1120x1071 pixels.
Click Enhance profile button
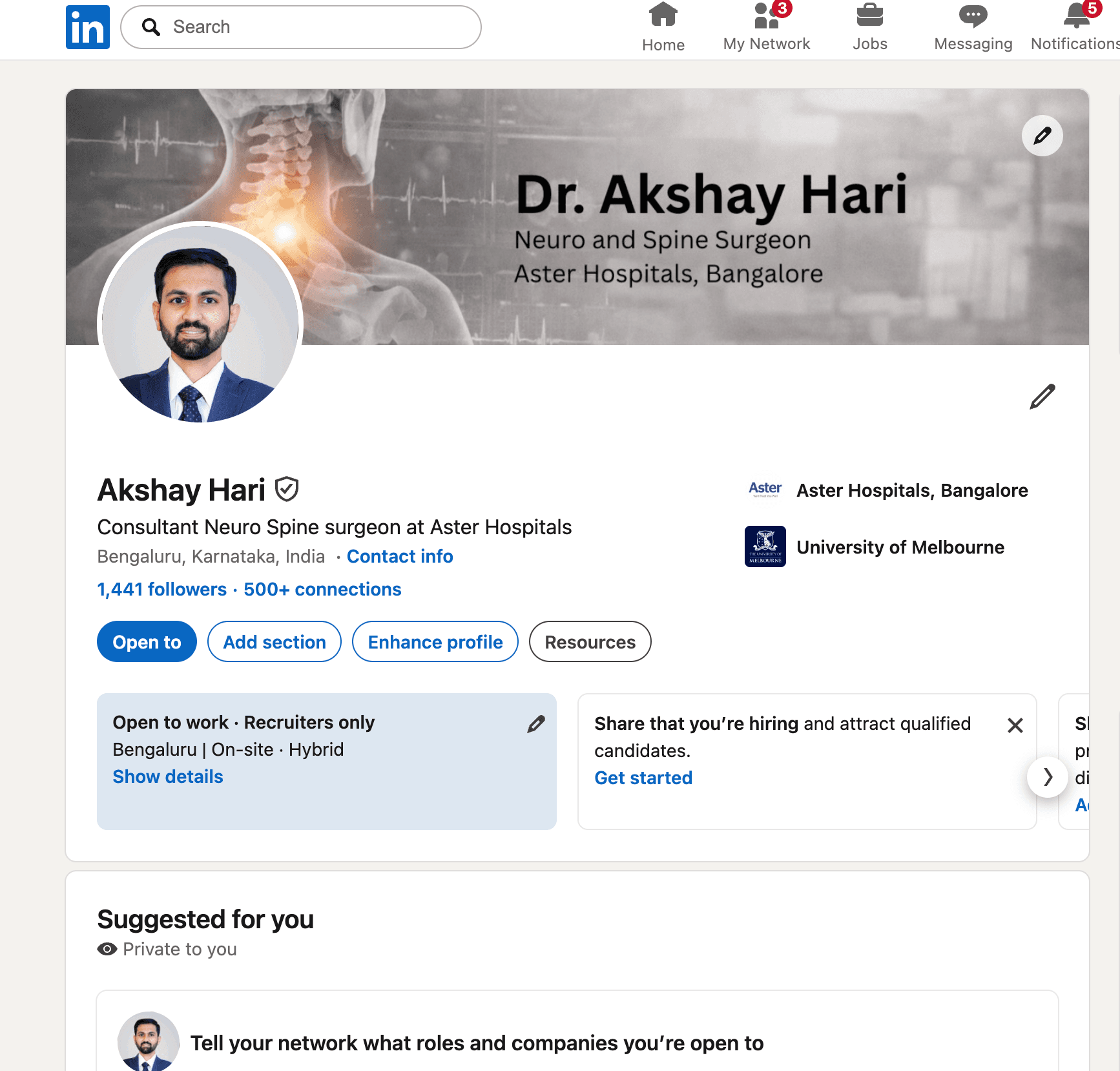pos(435,641)
